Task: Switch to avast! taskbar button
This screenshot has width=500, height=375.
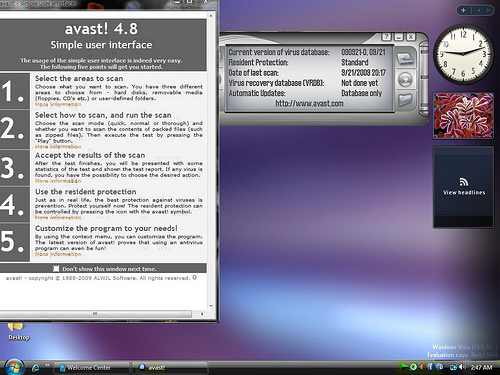Action: coord(170,368)
